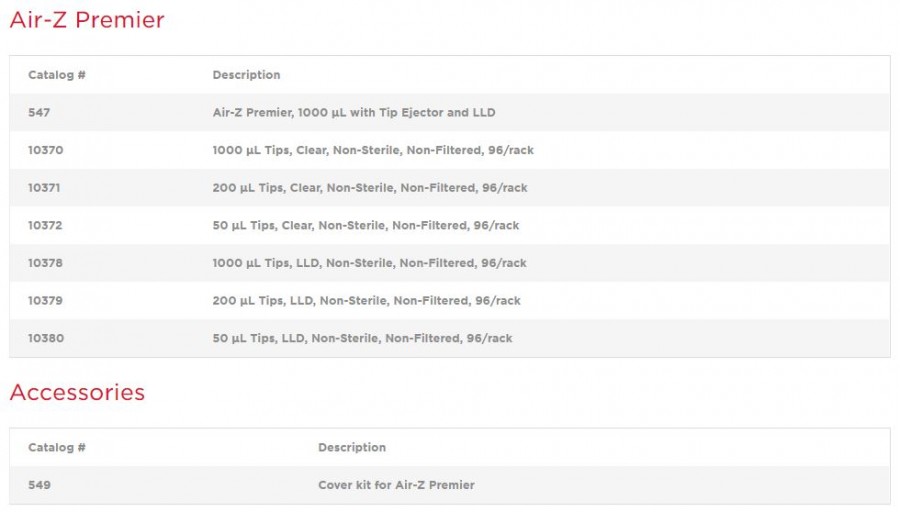Click Catalog # header in Air-Z Premier table

[x=56, y=75]
